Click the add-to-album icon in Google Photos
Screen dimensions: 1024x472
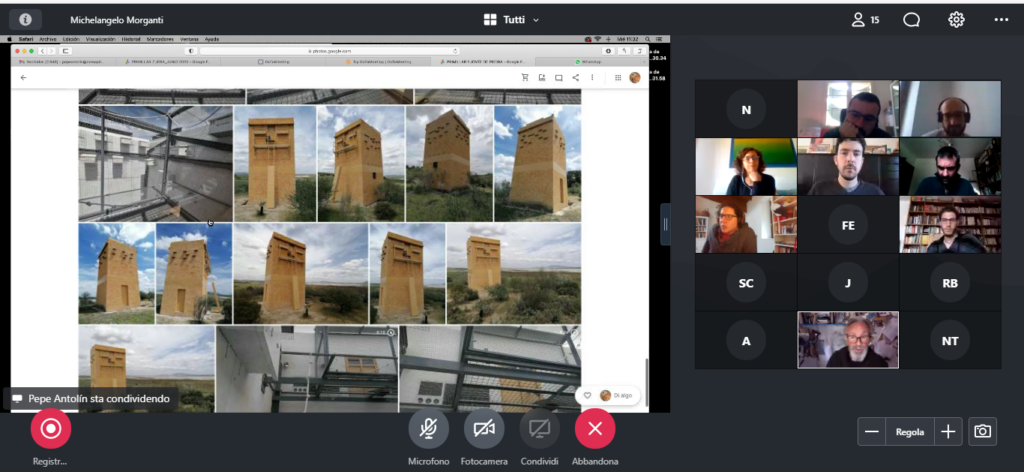pos(541,78)
